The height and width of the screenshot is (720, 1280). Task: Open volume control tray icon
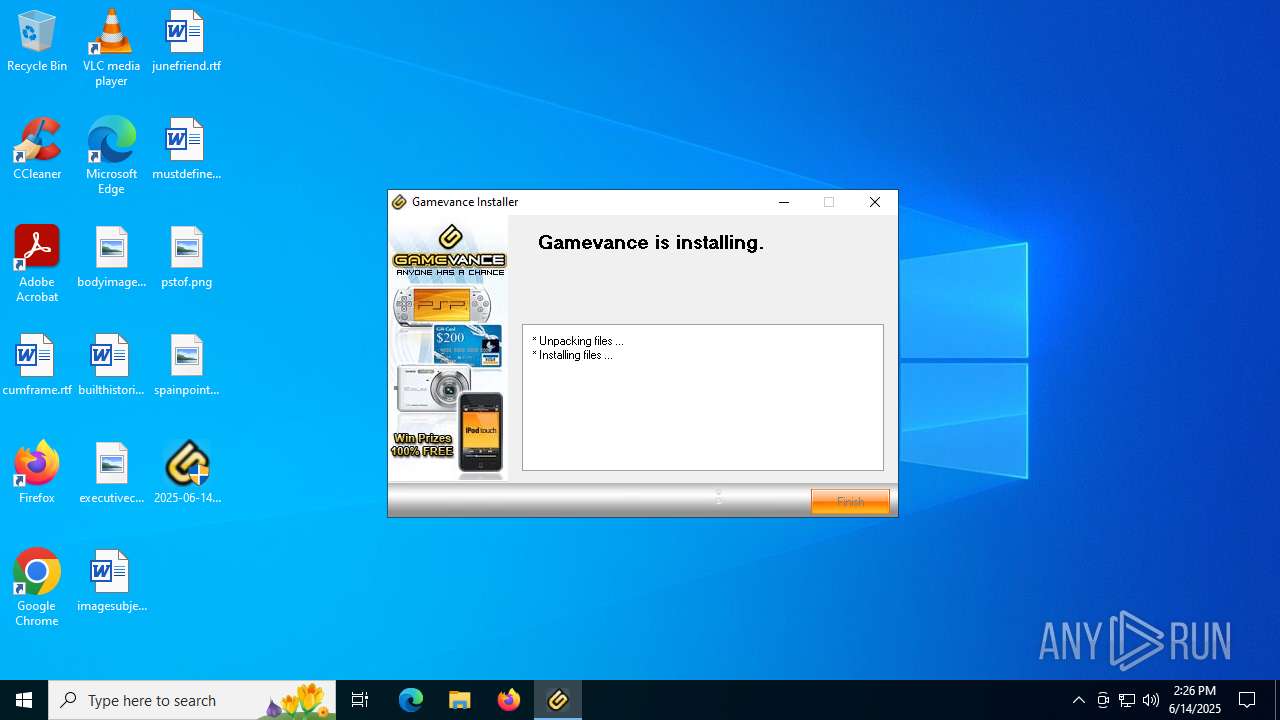[x=1151, y=700]
